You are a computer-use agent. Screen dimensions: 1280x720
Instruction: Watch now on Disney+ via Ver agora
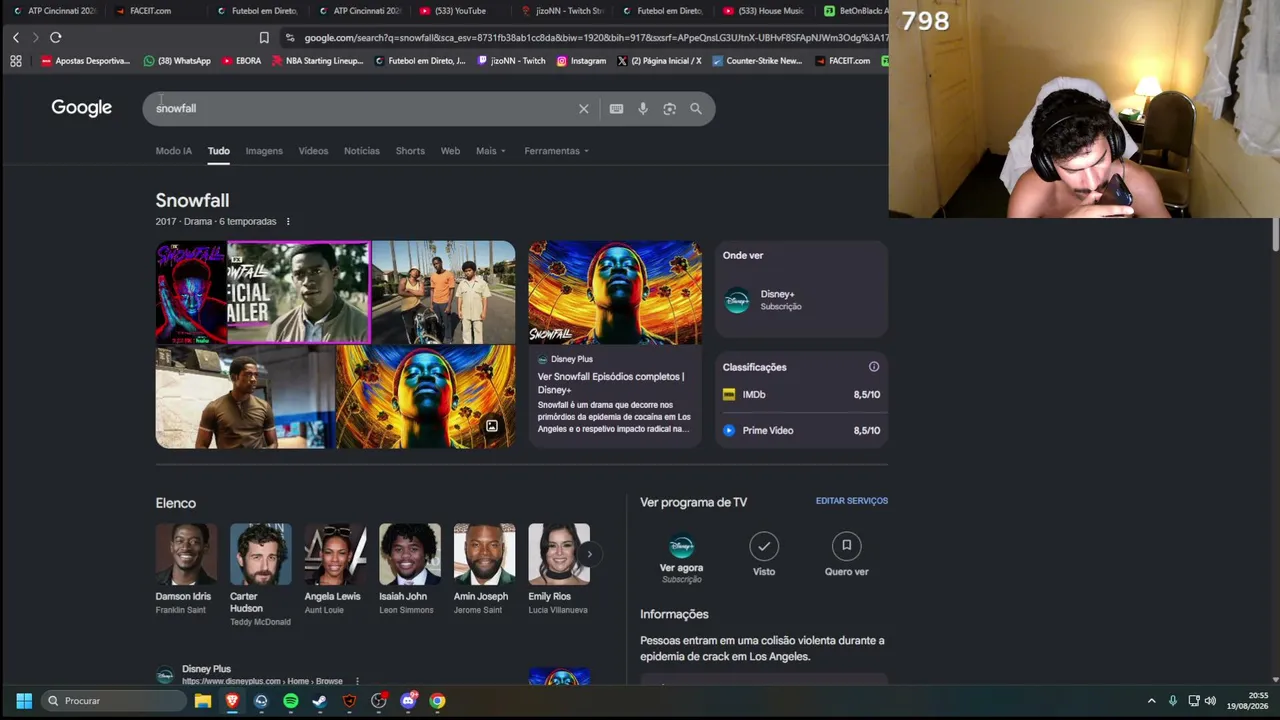681,558
